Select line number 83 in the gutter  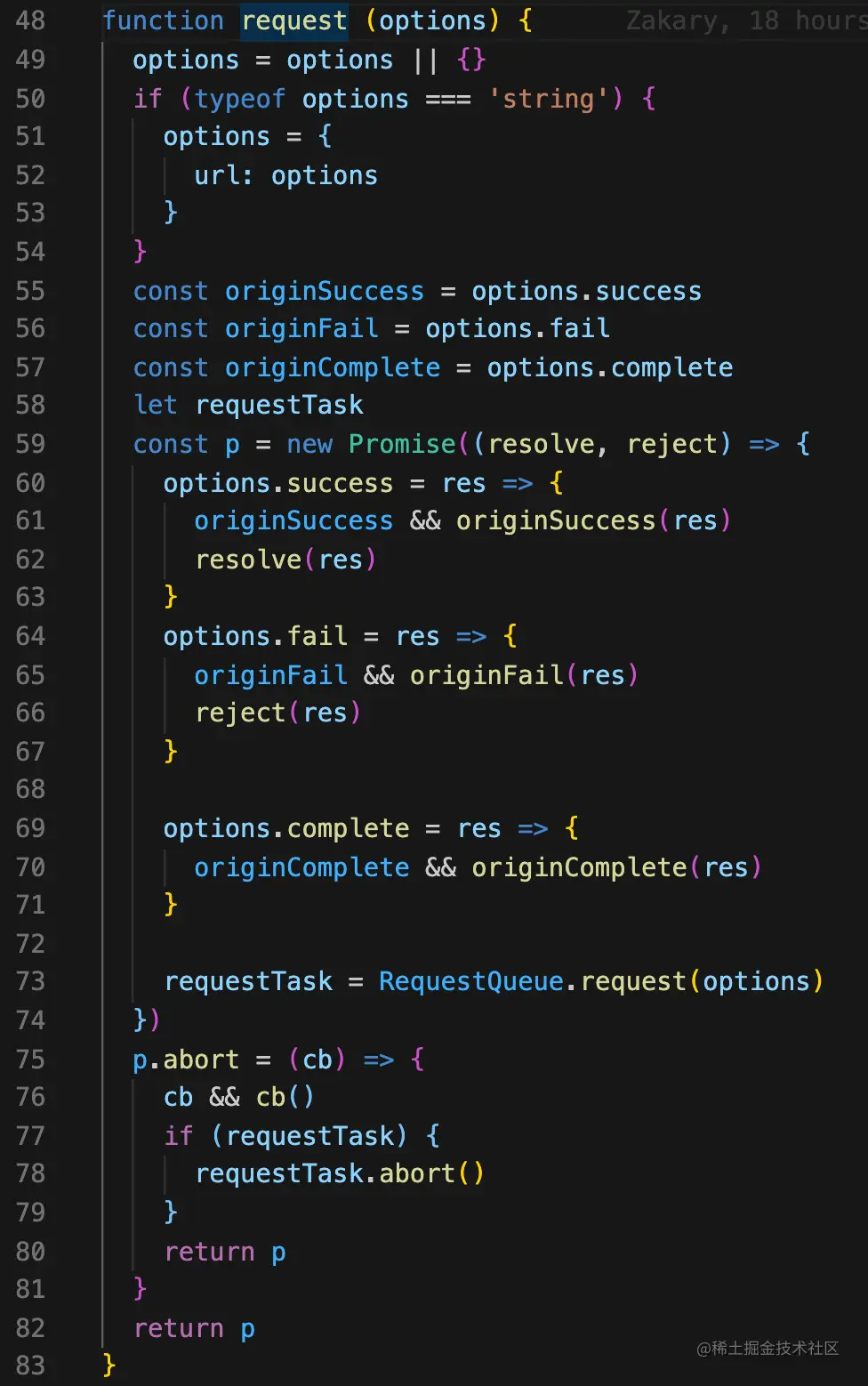click(30, 1366)
